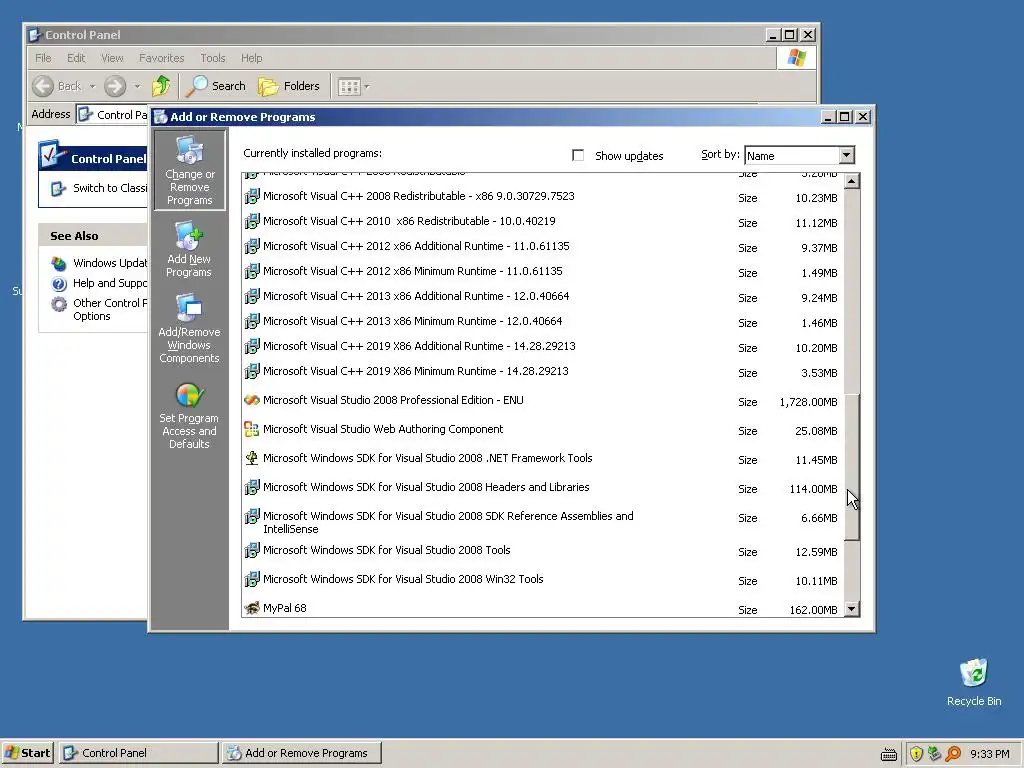1024x768 pixels.
Task: Click Windows SDK Win32 Tools icon
Action: coord(251,579)
